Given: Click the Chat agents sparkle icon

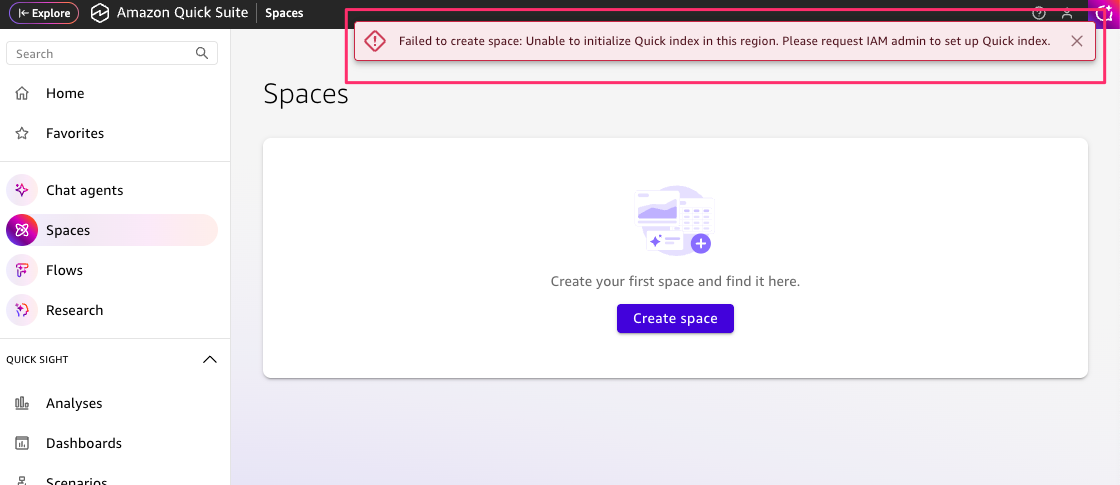Looking at the screenshot, I should click(x=21, y=191).
